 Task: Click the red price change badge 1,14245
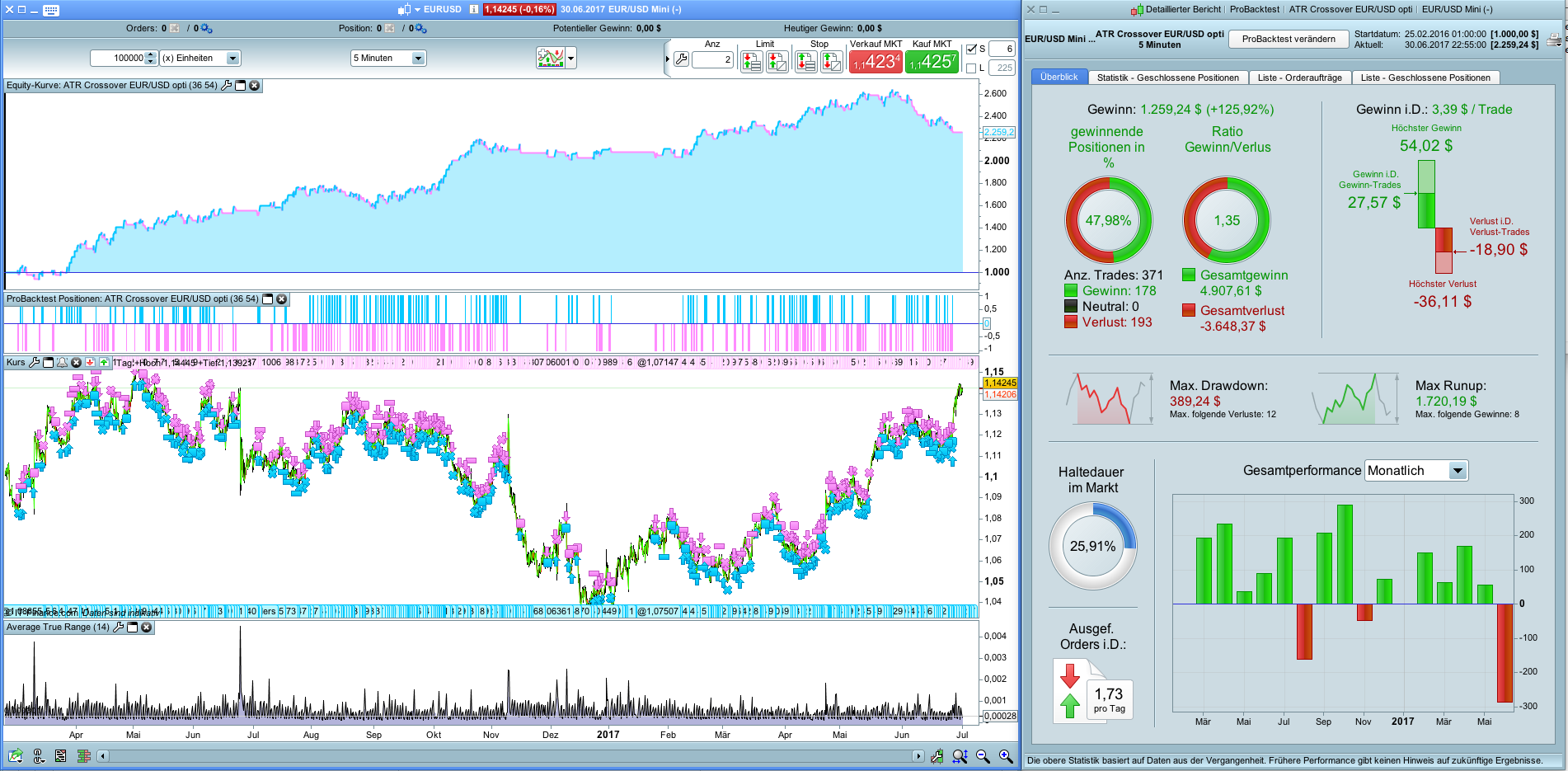519,10
